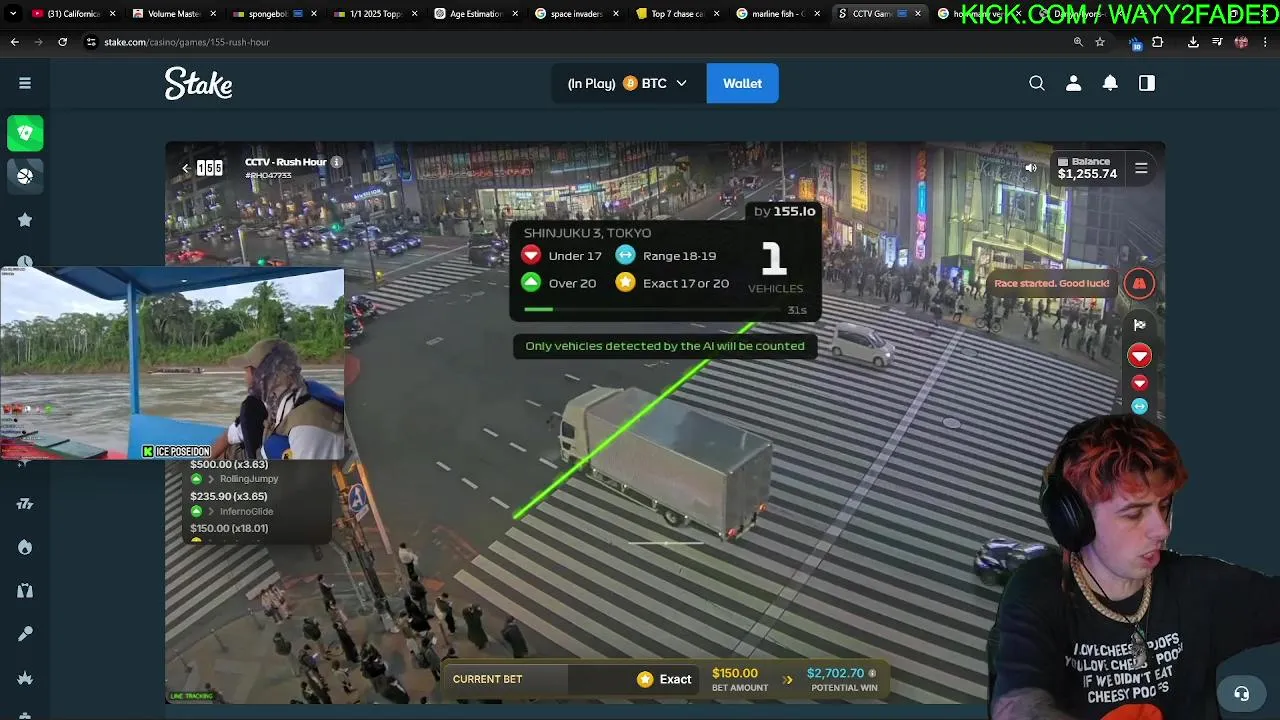1280x720 pixels.
Task: Open live support headset button
Action: [1241, 693]
